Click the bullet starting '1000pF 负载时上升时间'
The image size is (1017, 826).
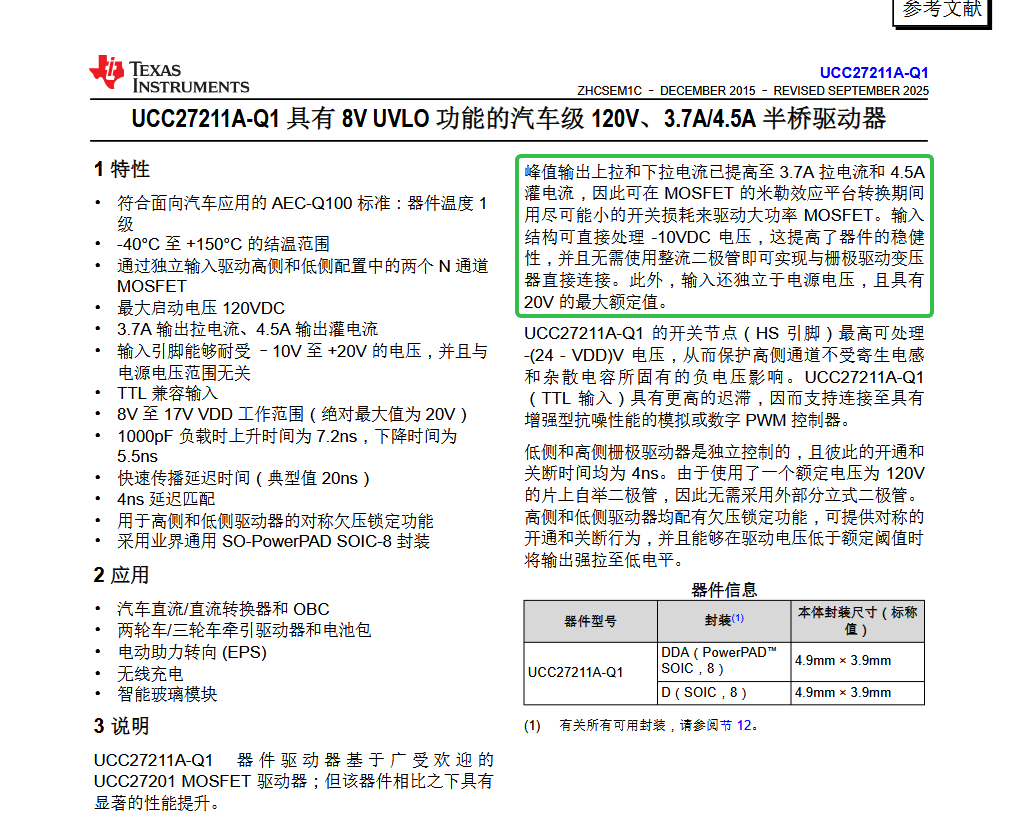click(287, 446)
